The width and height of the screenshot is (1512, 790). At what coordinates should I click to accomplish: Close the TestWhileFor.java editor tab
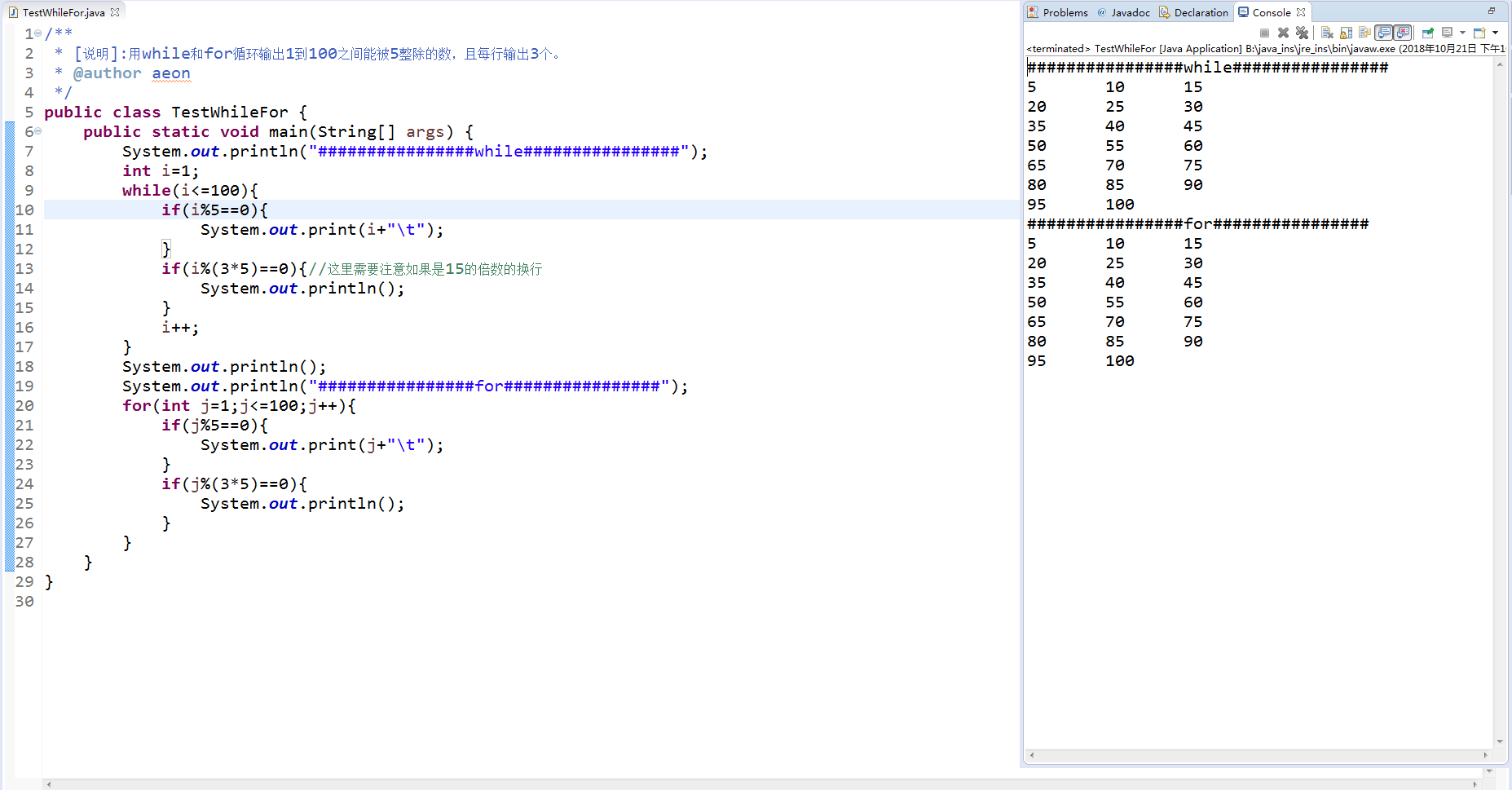pos(115,12)
